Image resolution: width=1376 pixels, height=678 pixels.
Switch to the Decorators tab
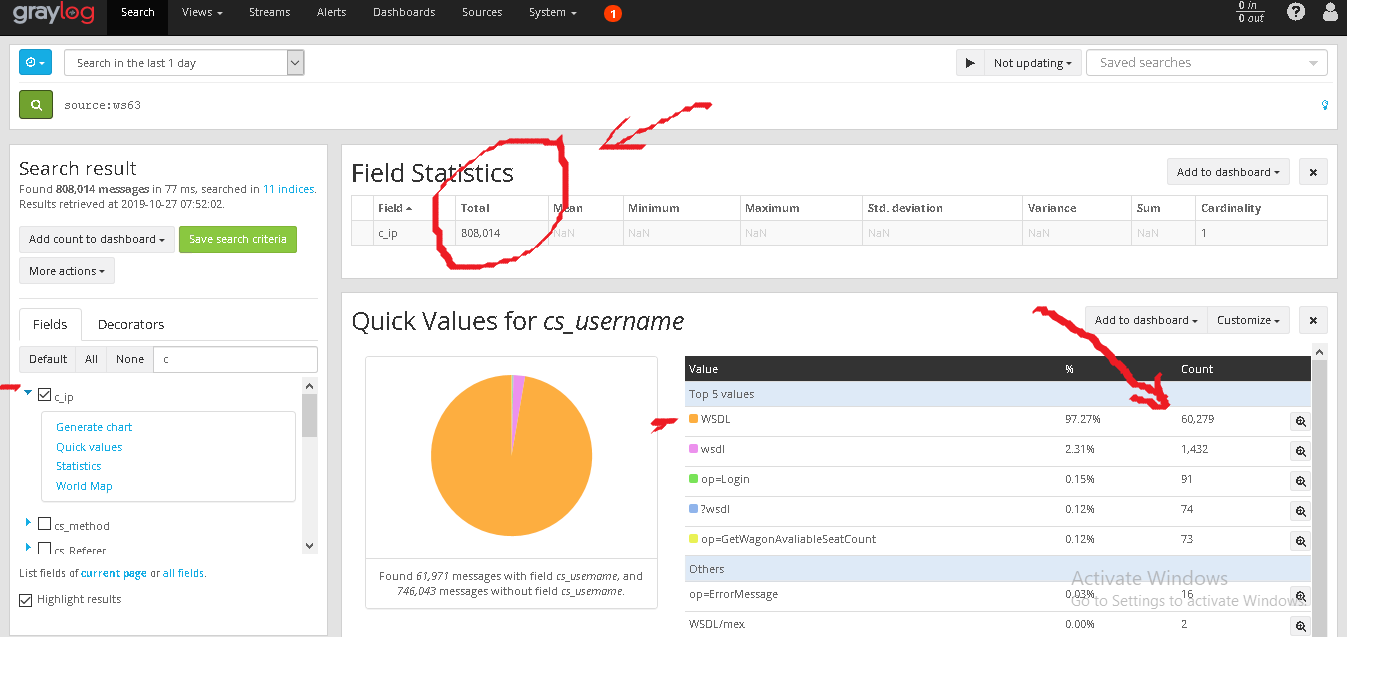click(131, 324)
